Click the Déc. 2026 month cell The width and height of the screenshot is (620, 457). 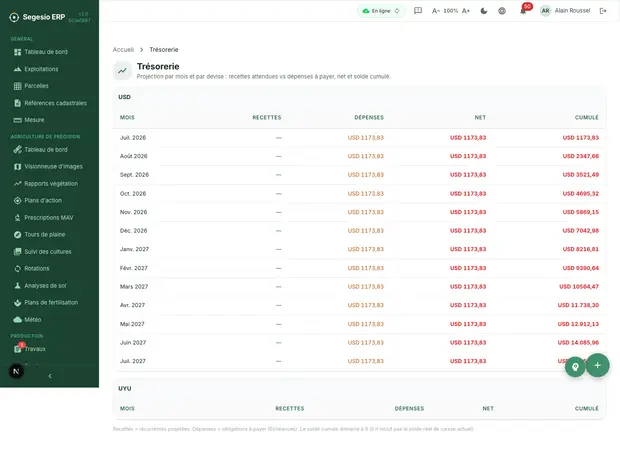(x=133, y=230)
